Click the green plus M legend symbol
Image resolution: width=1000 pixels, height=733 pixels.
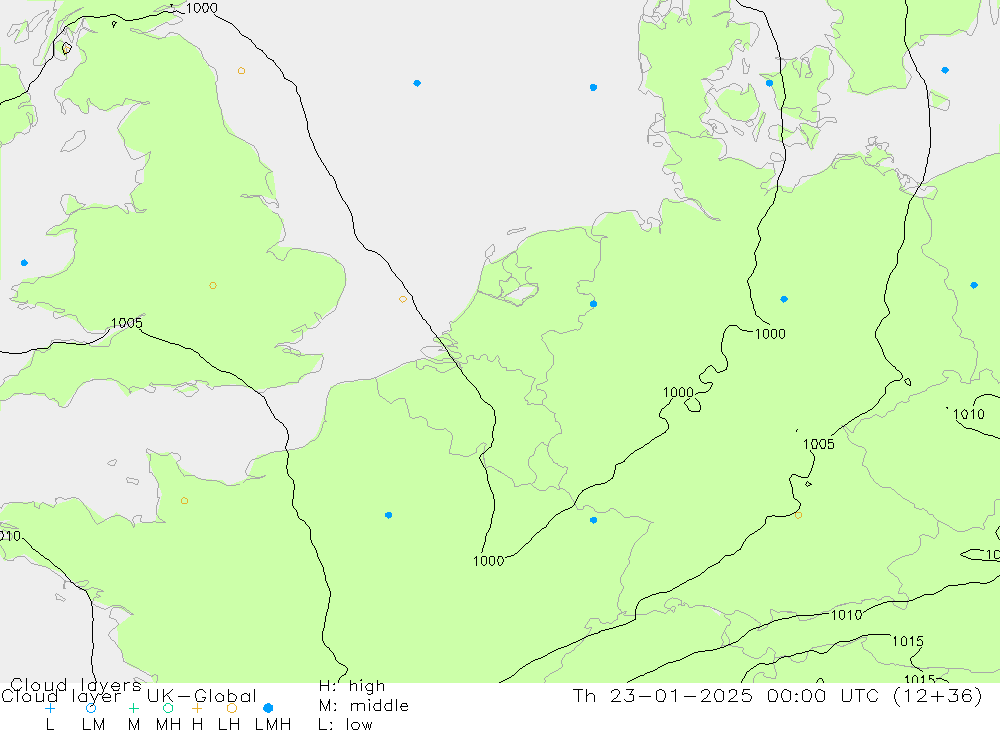[x=133, y=708]
